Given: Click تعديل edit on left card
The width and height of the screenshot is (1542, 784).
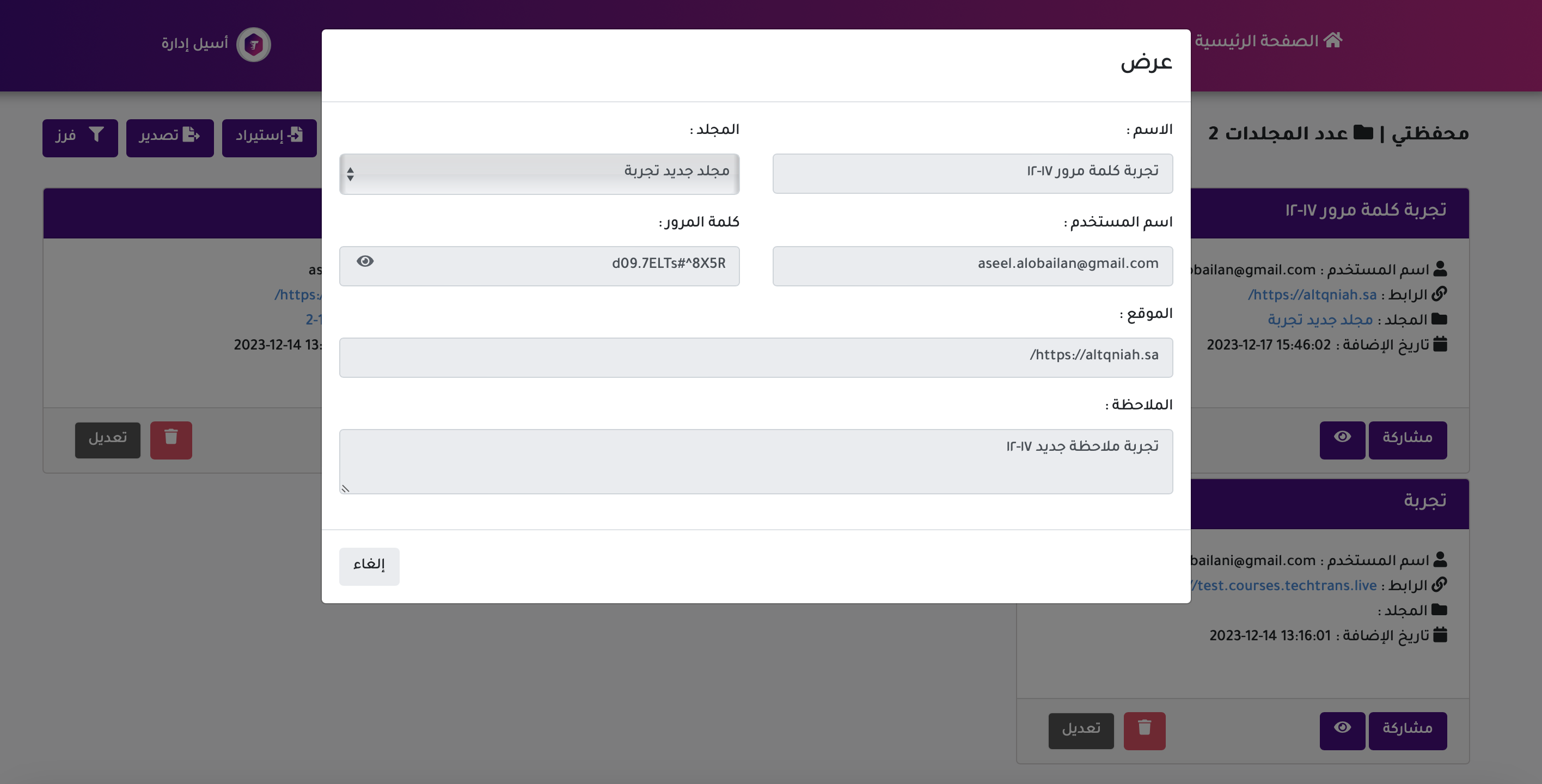Looking at the screenshot, I should (107, 440).
